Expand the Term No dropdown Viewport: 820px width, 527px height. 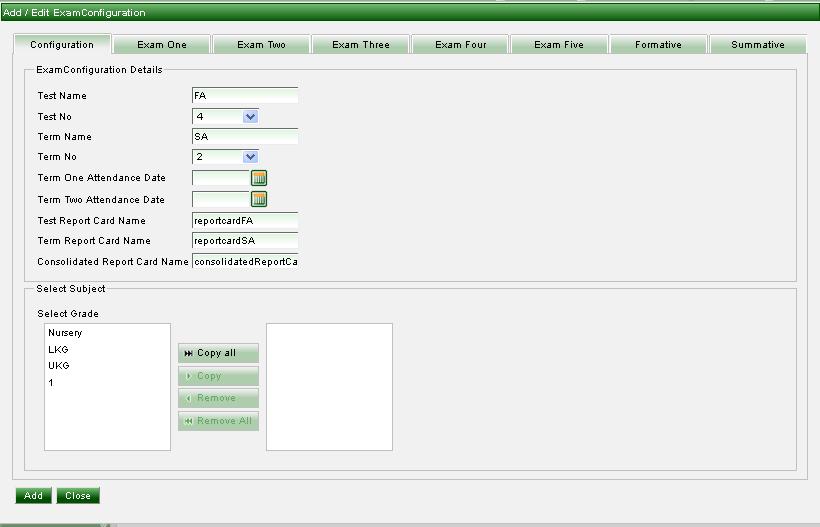(x=250, y=157)
